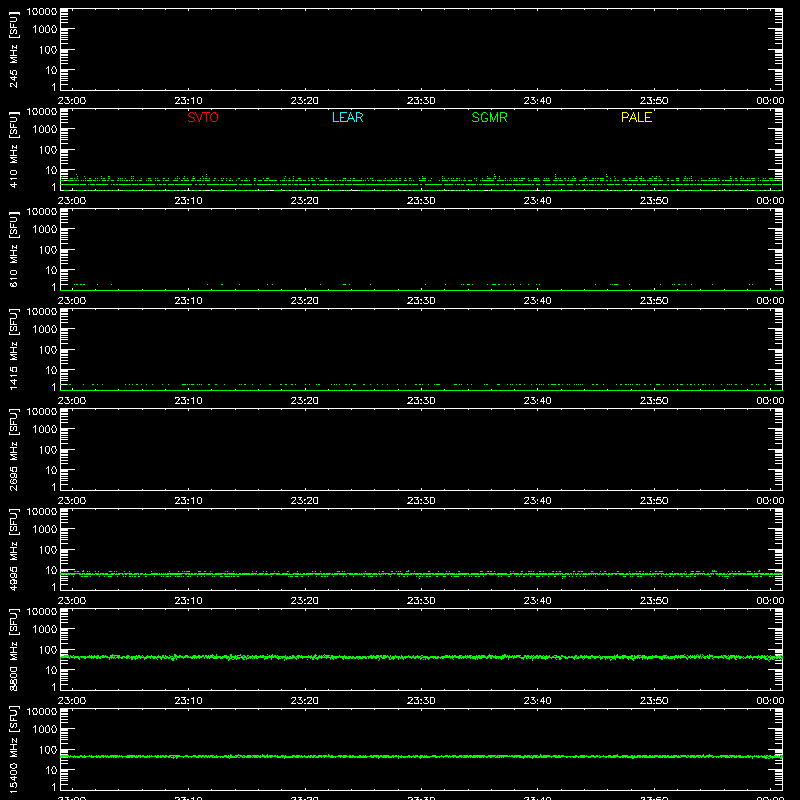Click the 100 value on 610 MHz axis
This screenshot has height=800, width=800.
click(48, 249)
